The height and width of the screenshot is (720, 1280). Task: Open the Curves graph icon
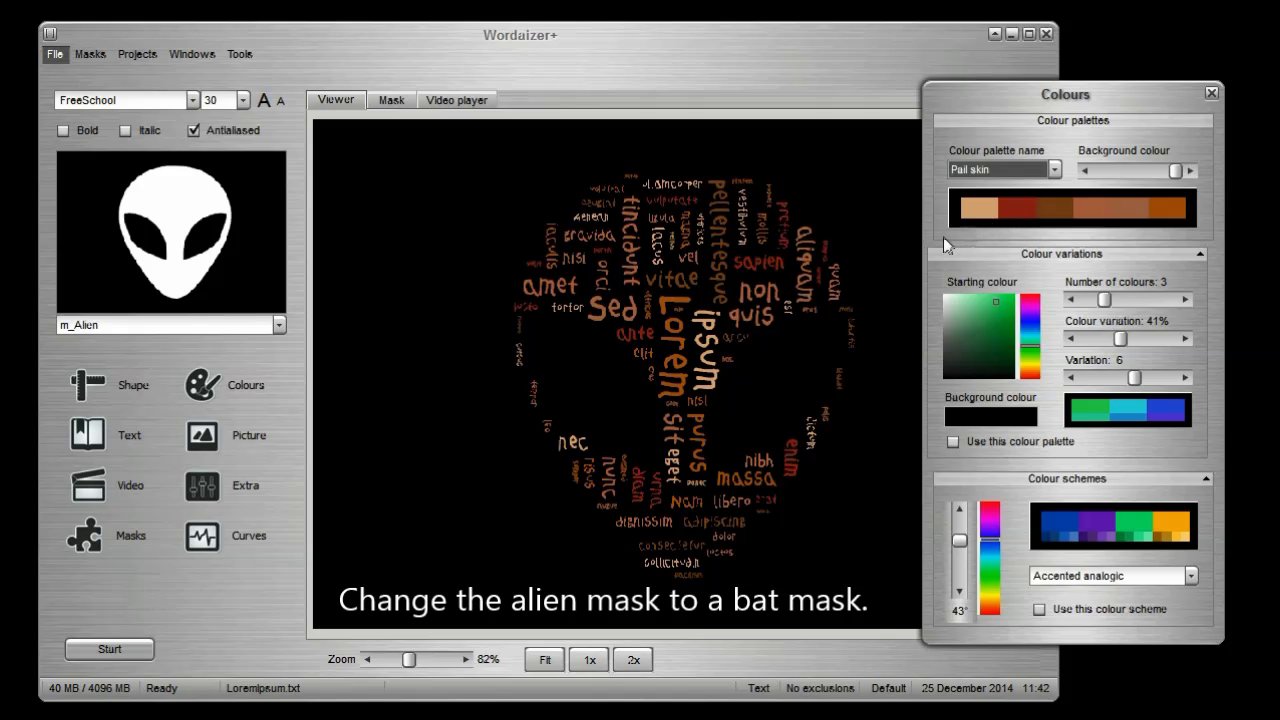click(203, 536)
